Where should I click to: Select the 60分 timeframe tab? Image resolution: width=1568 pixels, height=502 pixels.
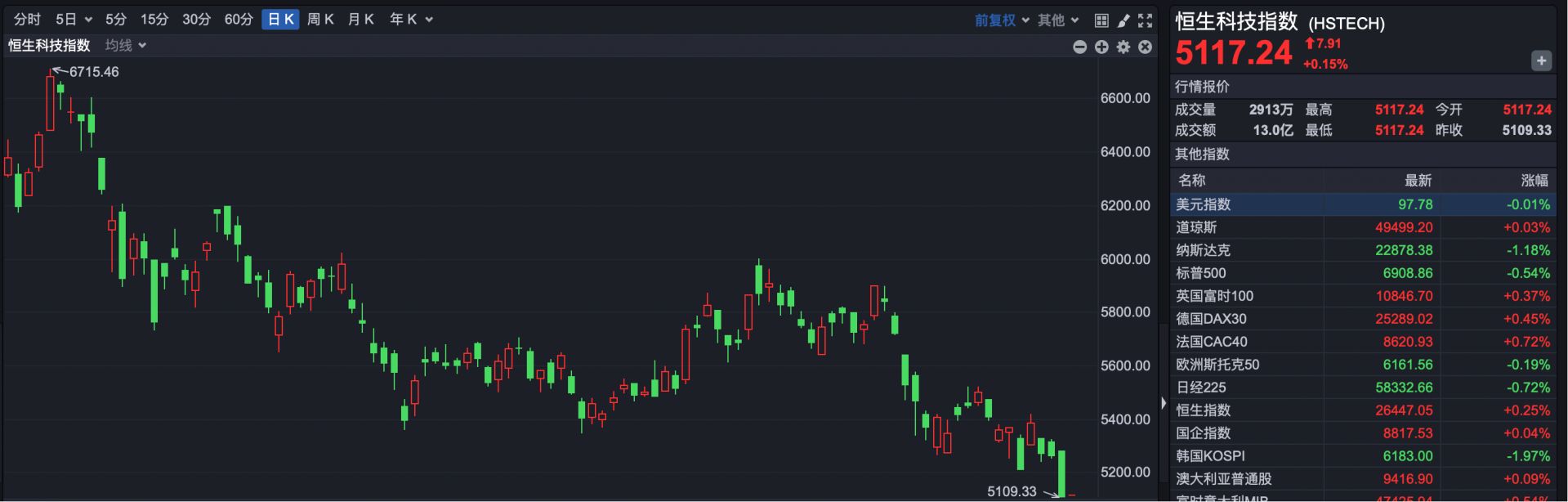[239, 20]
